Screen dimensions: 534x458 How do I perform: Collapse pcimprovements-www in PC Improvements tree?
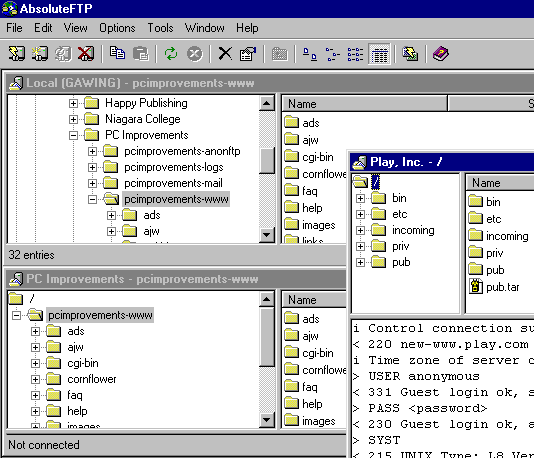(x=16, y=315)
